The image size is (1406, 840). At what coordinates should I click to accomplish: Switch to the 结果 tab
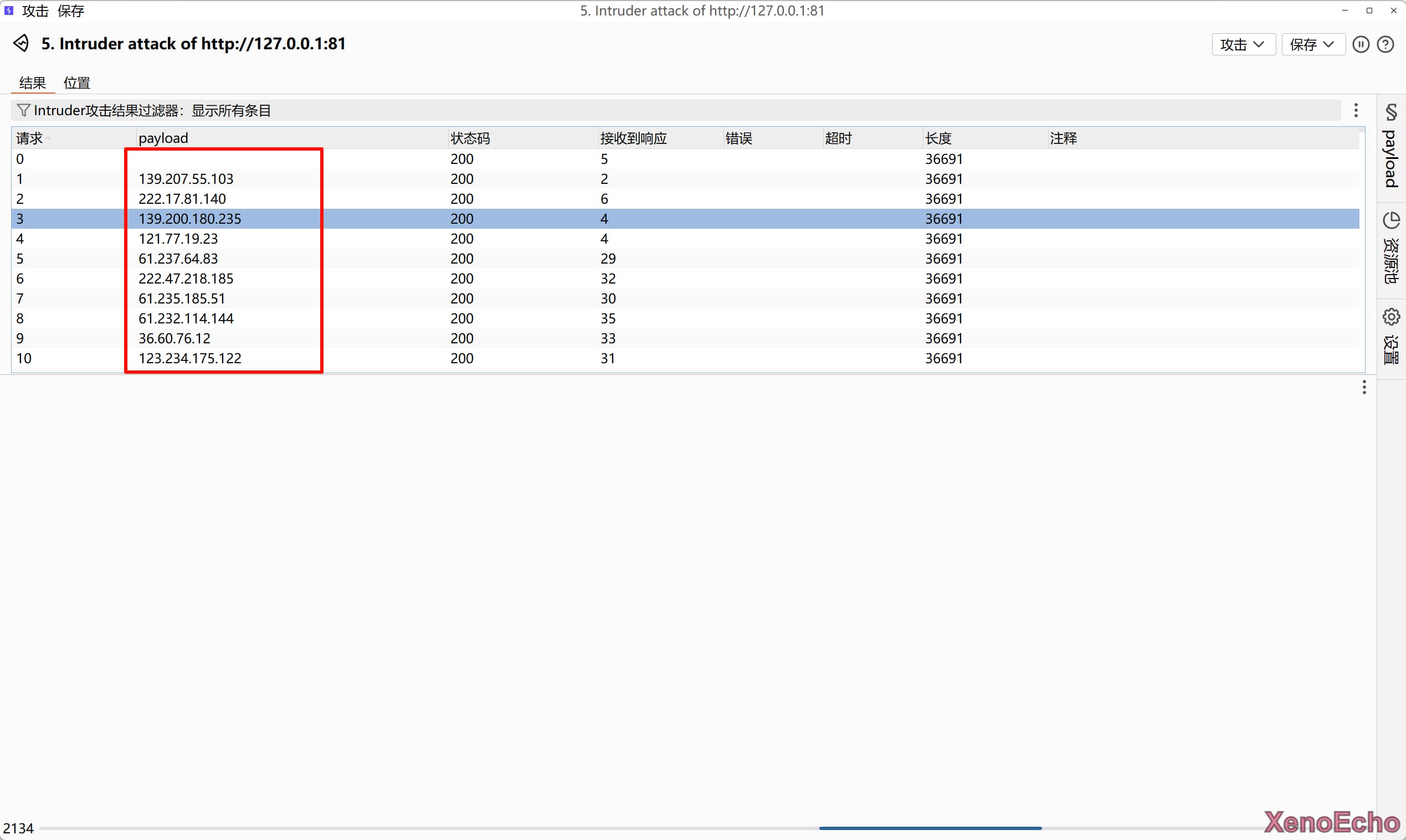click(x=32, y=83)
